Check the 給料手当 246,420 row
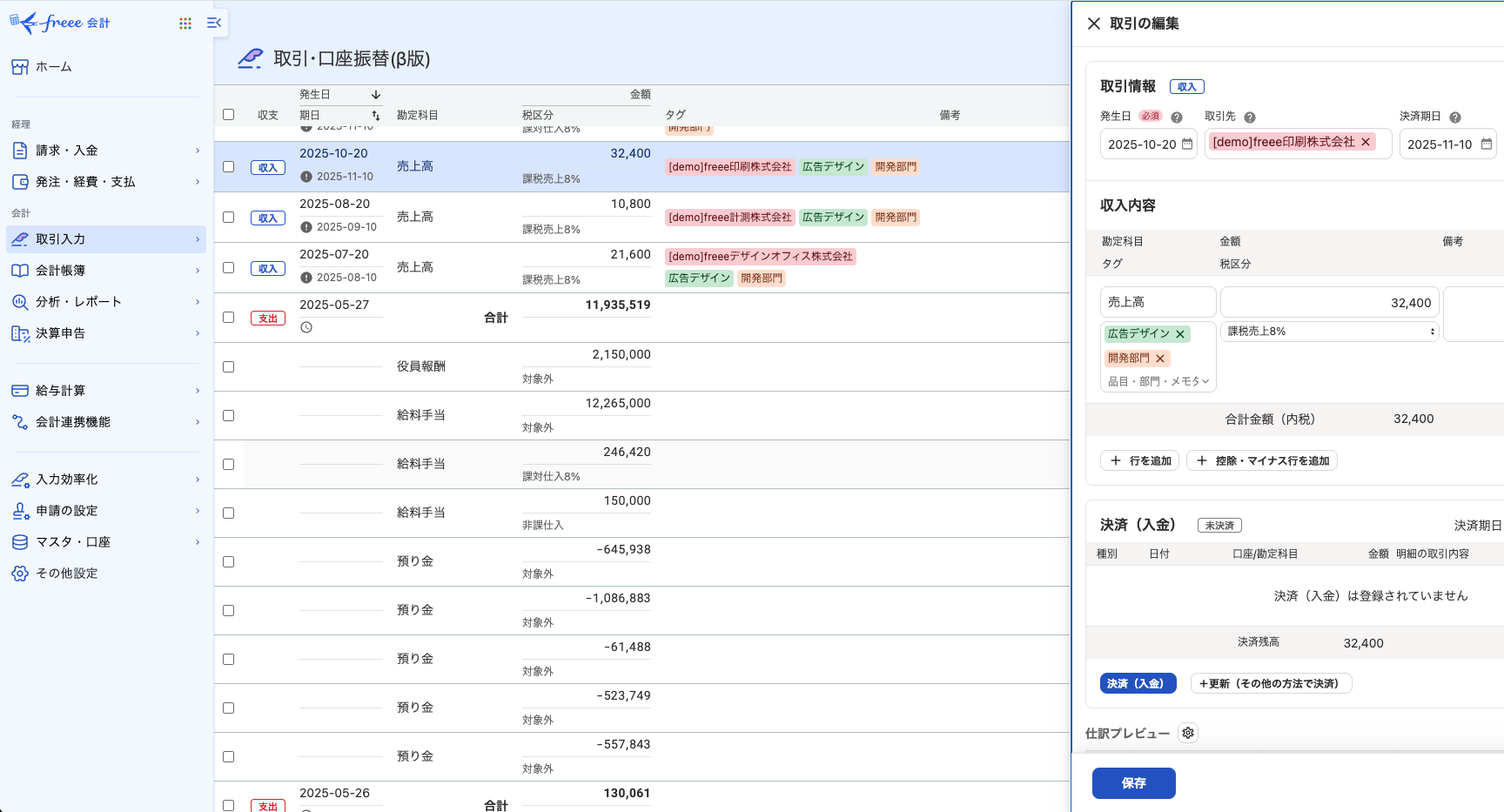 229,464
